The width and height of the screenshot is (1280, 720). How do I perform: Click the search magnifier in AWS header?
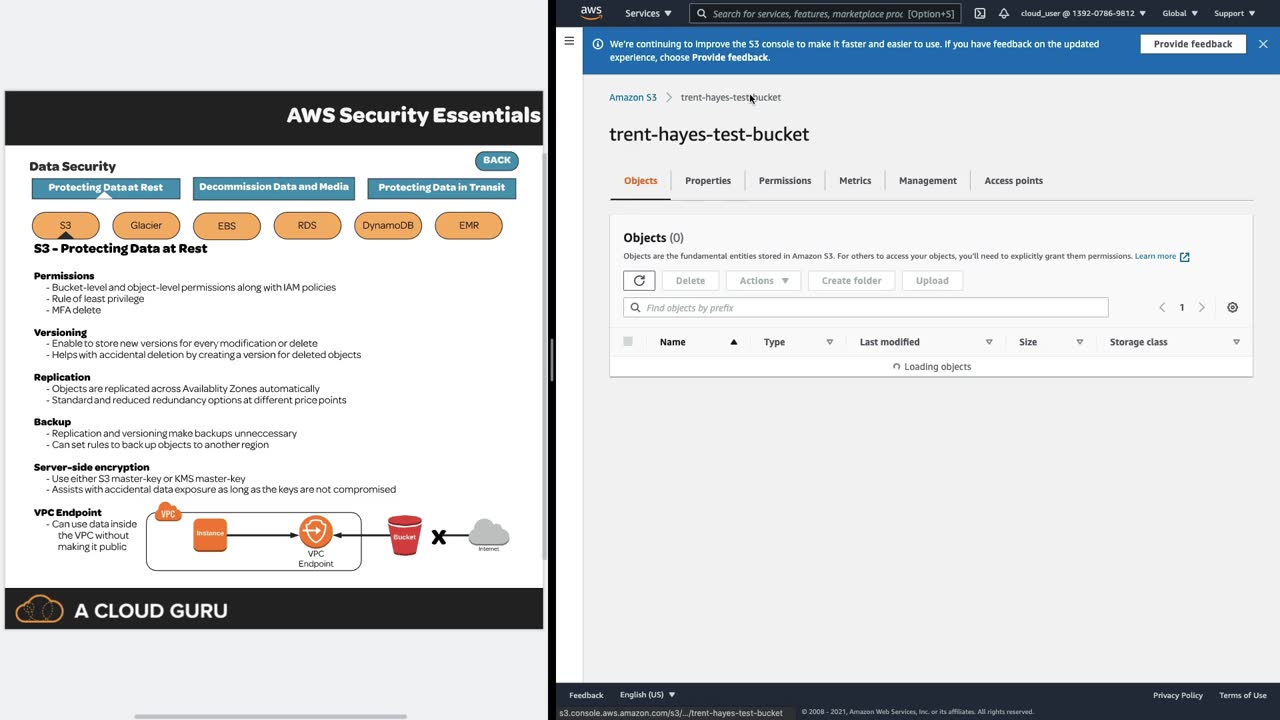pos(702,14)
